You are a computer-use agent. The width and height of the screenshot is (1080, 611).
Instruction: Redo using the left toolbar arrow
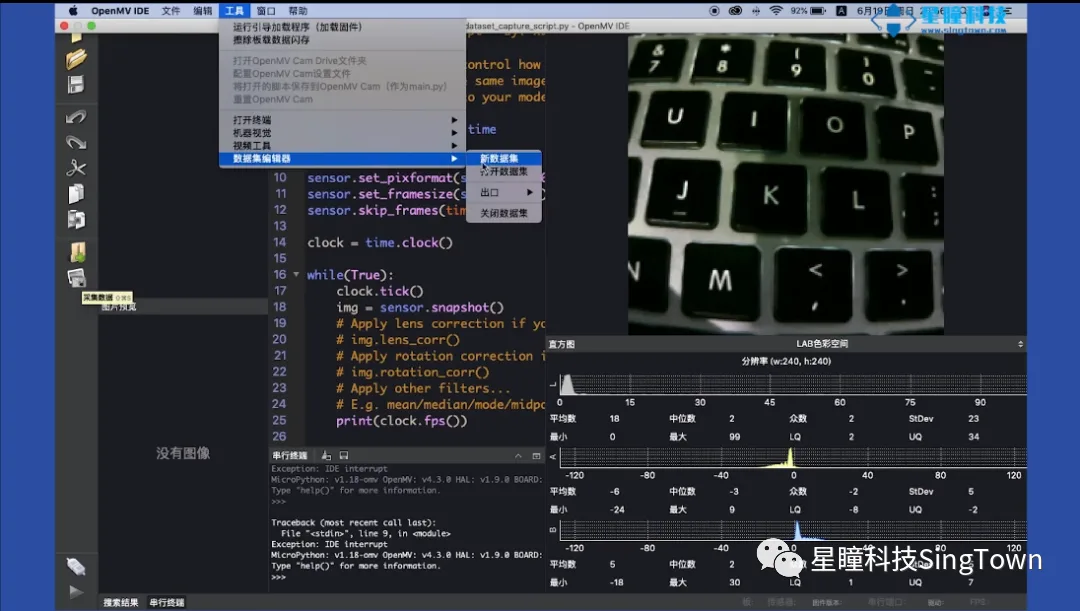click(x=76, y=143)
